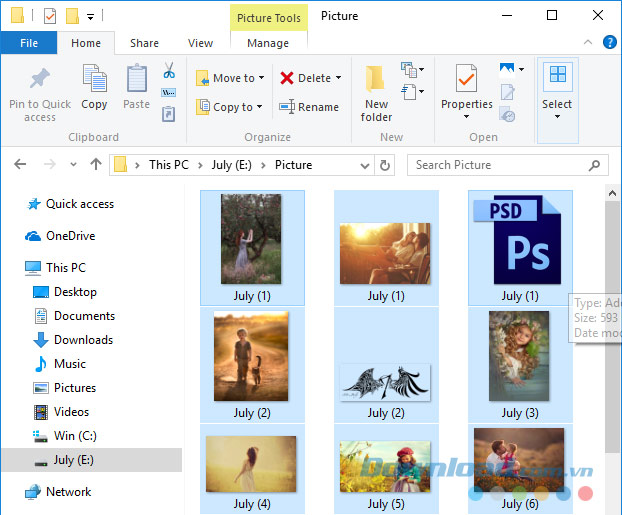This screenshot has height=515, width=622.
Task: Click the quick access toolbar Properties icon
Action: click(x=50, y=16)
